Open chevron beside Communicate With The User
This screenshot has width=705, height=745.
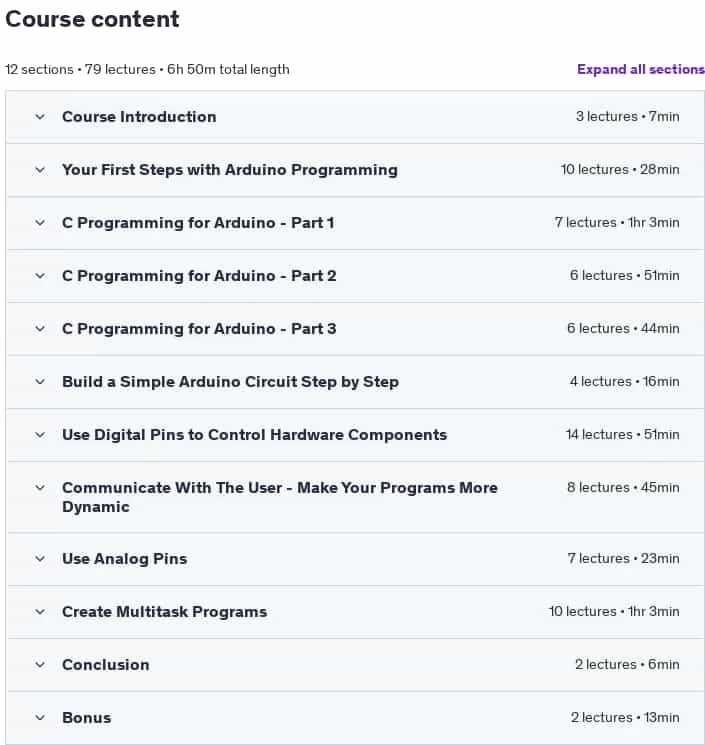pyautogui.click(x=40, y=488)
